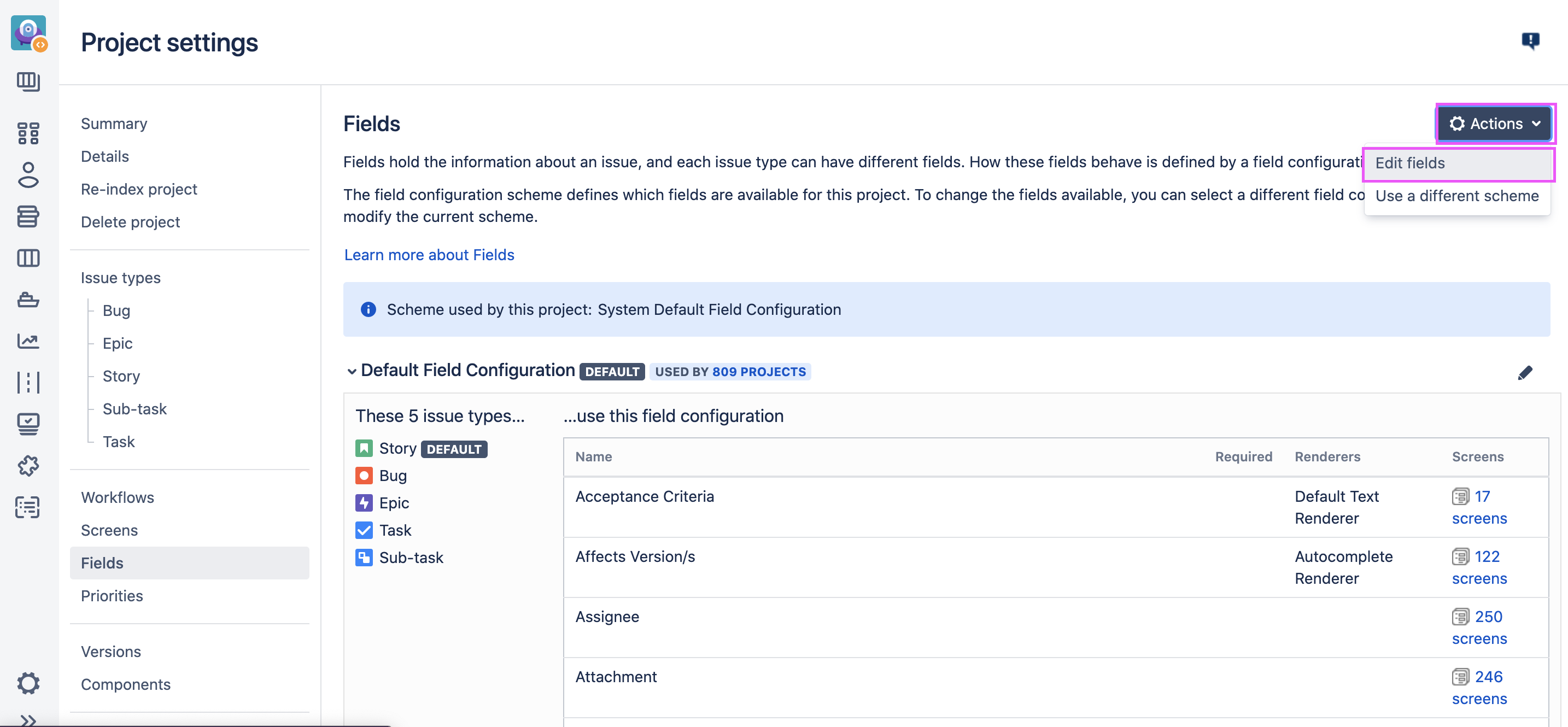Open the Actions dropdown button

[x=1494, y=124]
